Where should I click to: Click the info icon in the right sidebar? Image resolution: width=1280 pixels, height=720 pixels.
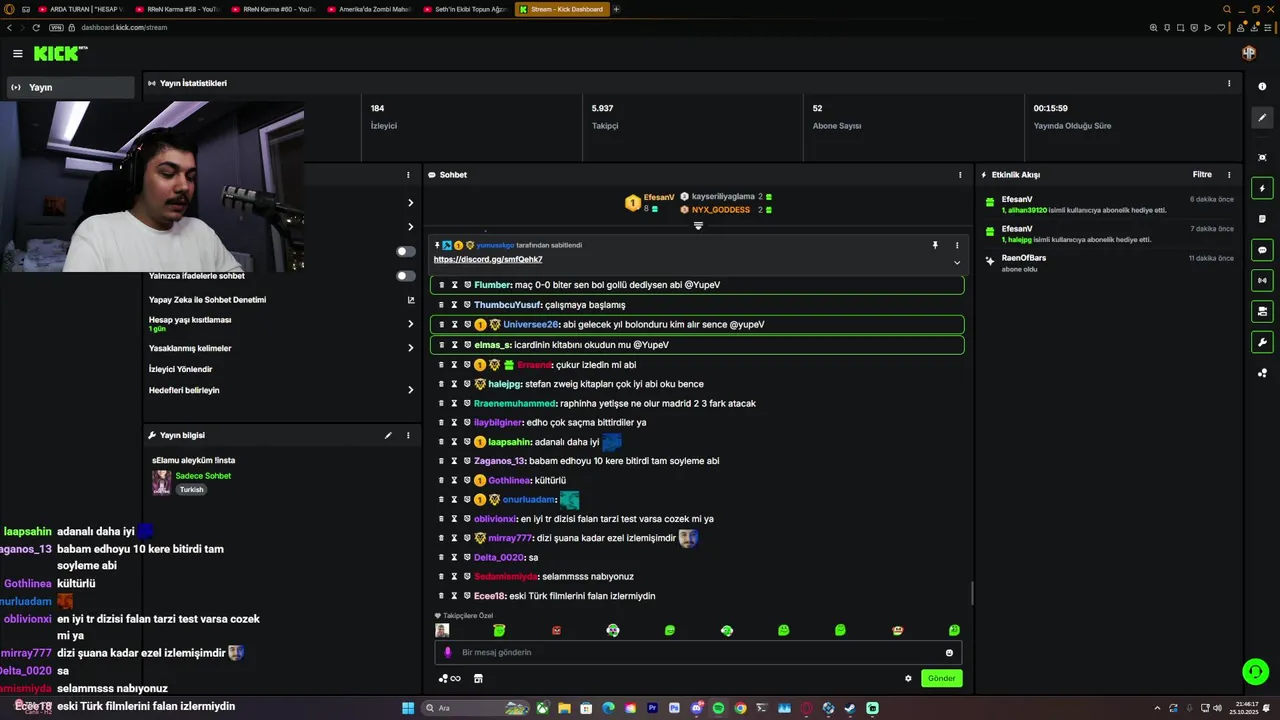(1262, 87)
